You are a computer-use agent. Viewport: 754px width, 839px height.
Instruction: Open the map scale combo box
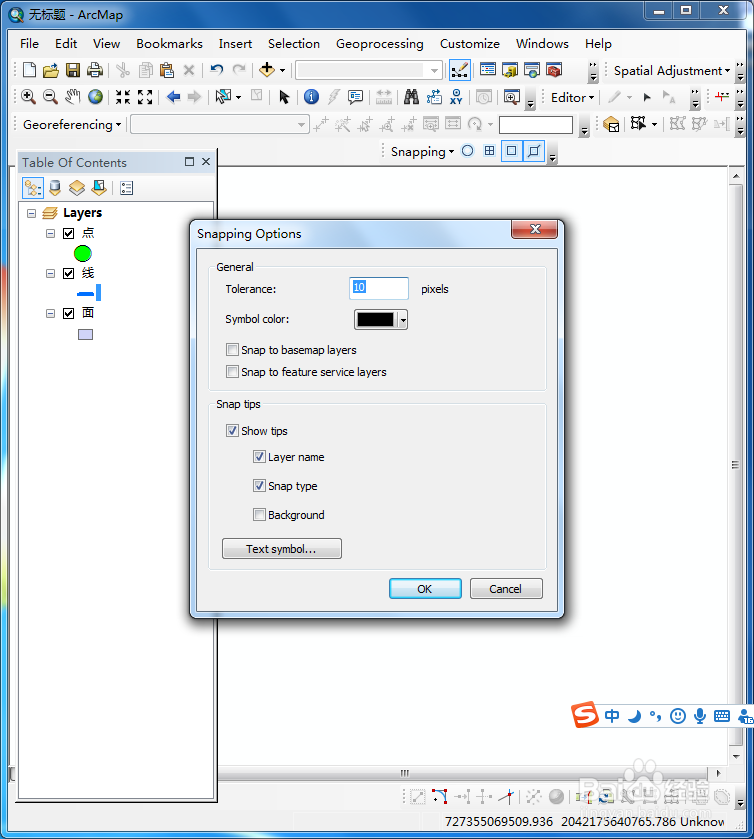pyautogui.click(x=369, y=70)
